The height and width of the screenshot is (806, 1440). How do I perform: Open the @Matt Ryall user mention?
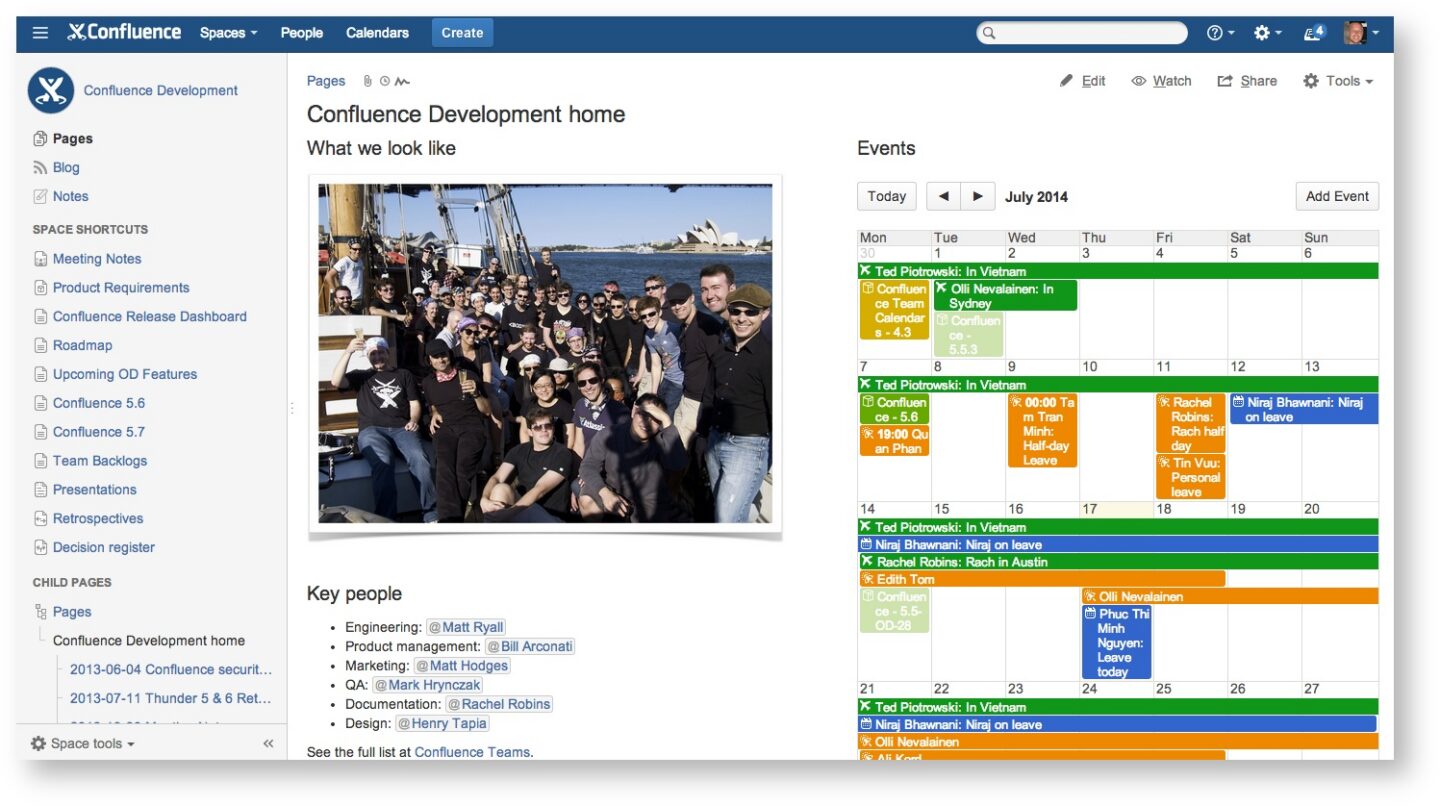(x=466, y=627)
